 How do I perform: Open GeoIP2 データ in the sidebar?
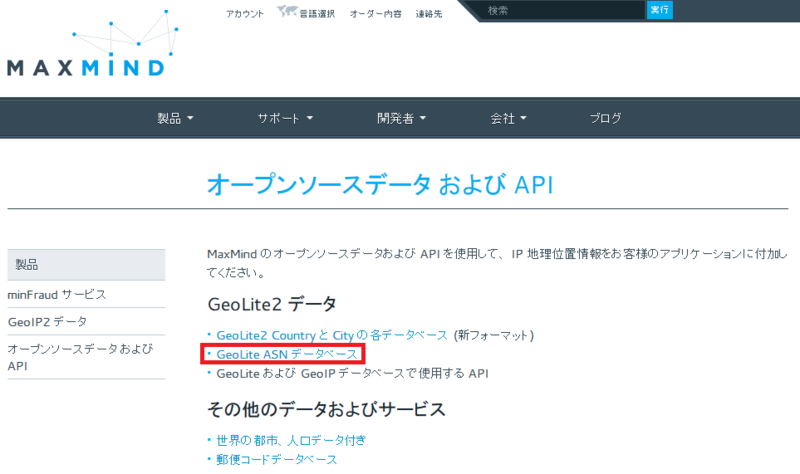coord(47,321)
